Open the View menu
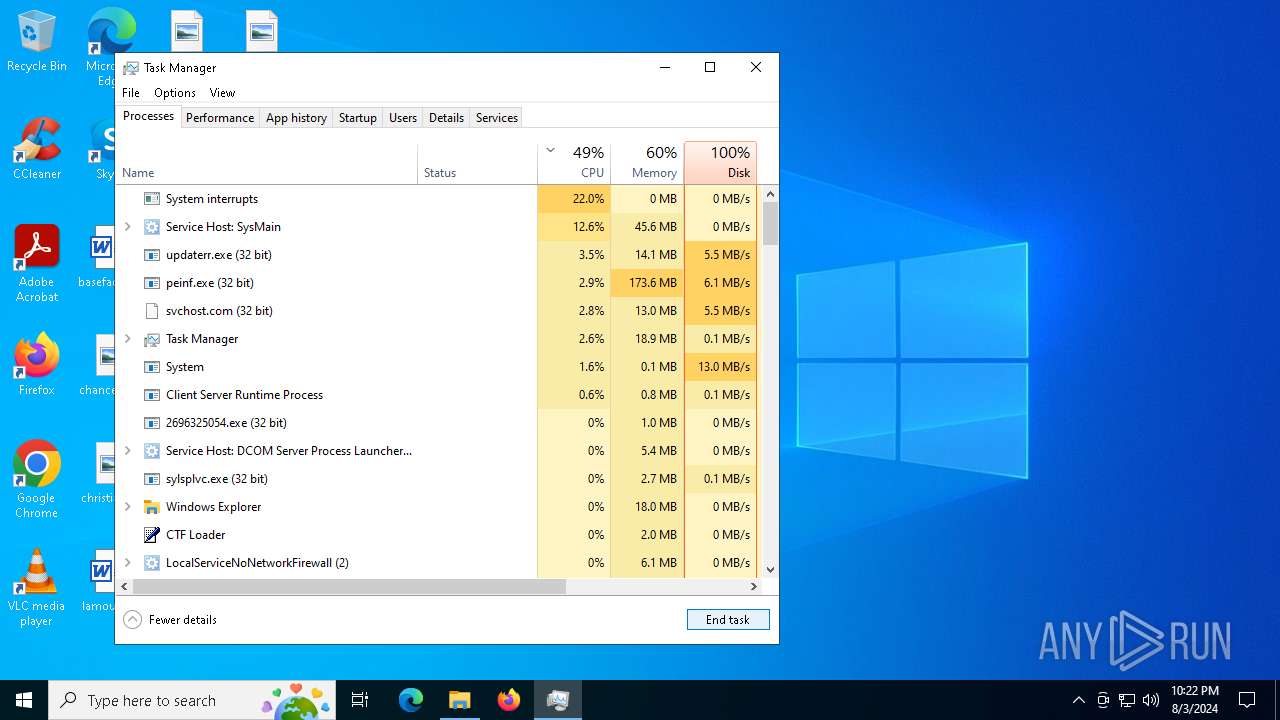The width and height of the screenshot is (1280, 720). [222, 93]
